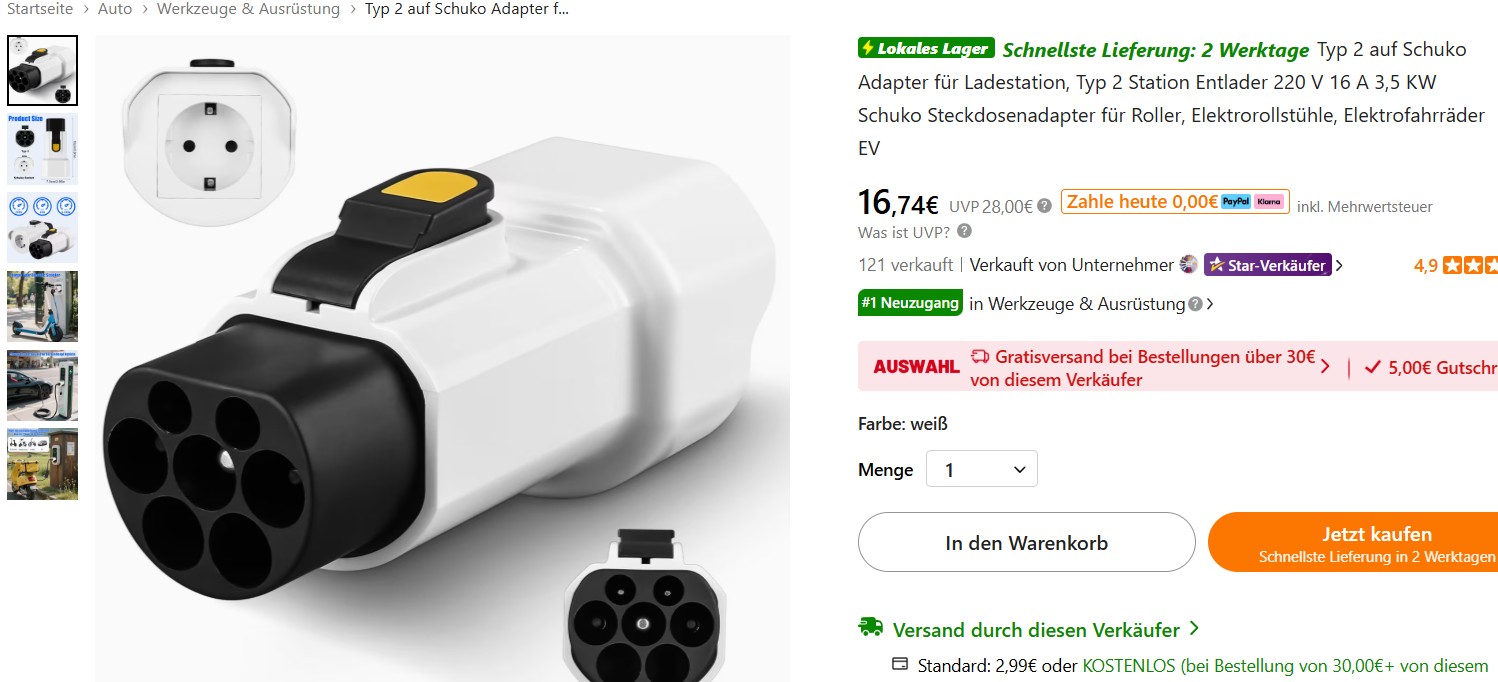The height and width of the screenshot is (682, 1498).
Task: Open the Werkzeuge & Ausrüstung breadcrumb
Action: coord(247,9)
